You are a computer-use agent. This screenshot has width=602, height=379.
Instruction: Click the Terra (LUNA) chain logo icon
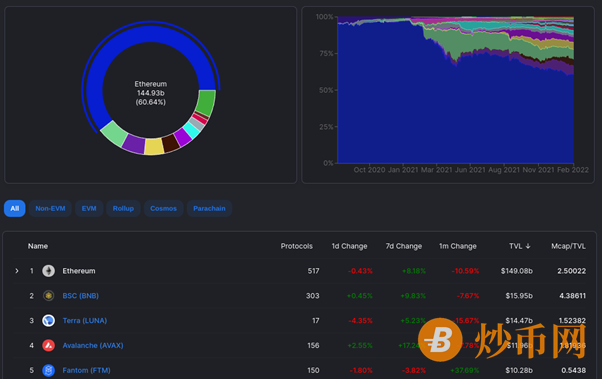(x=48, y=320)
